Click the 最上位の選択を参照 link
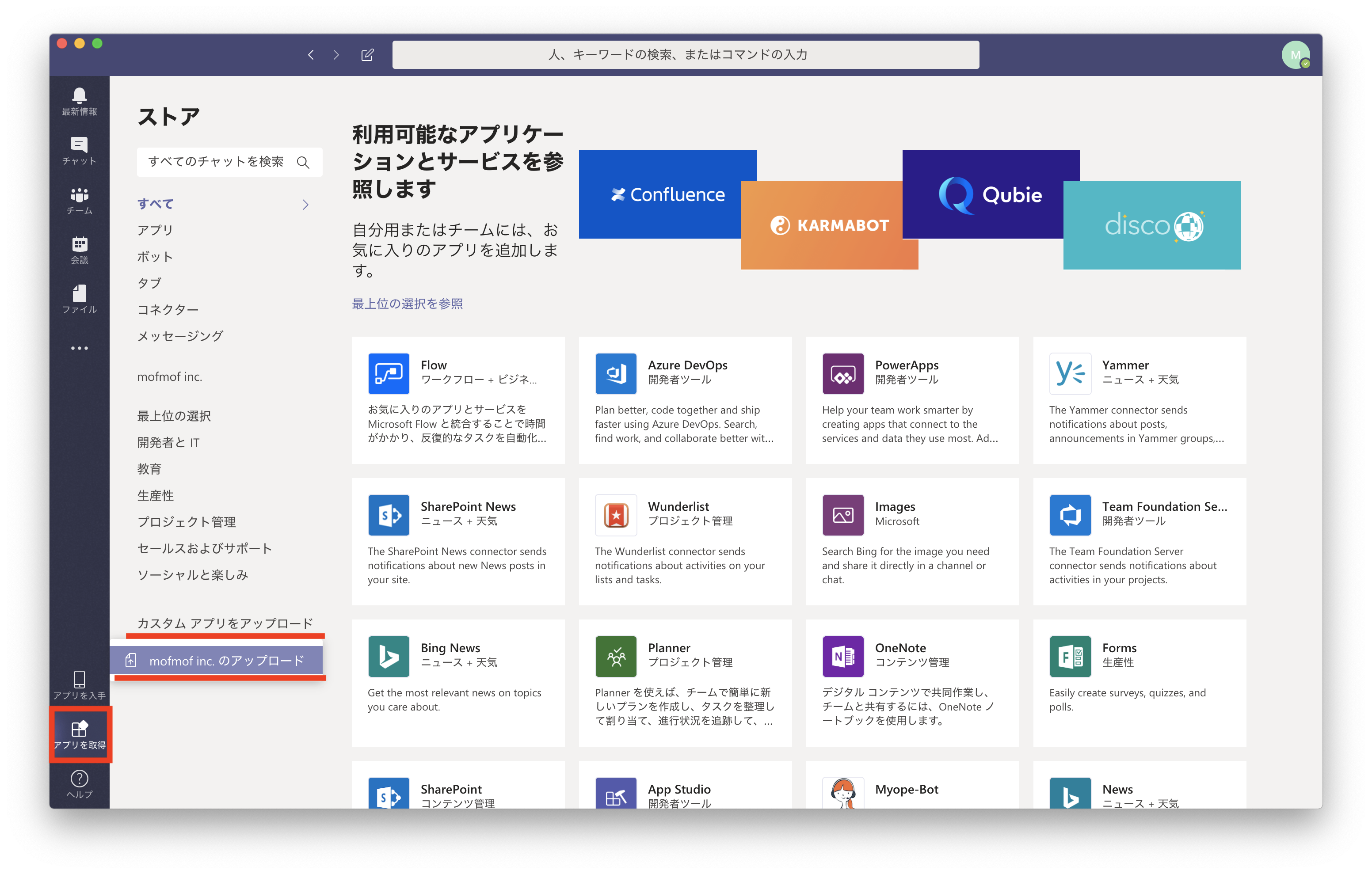1372x874 pixels. point(408,304)
